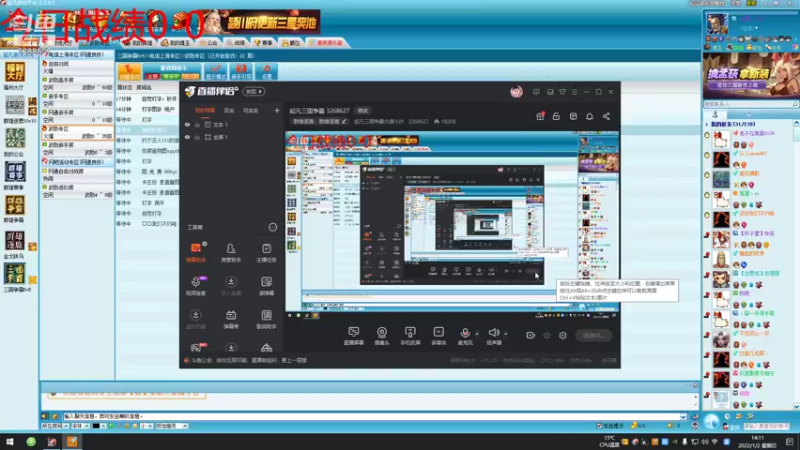Switch to the second scene tab
This screenshot has height=450, width=800.
229,111
